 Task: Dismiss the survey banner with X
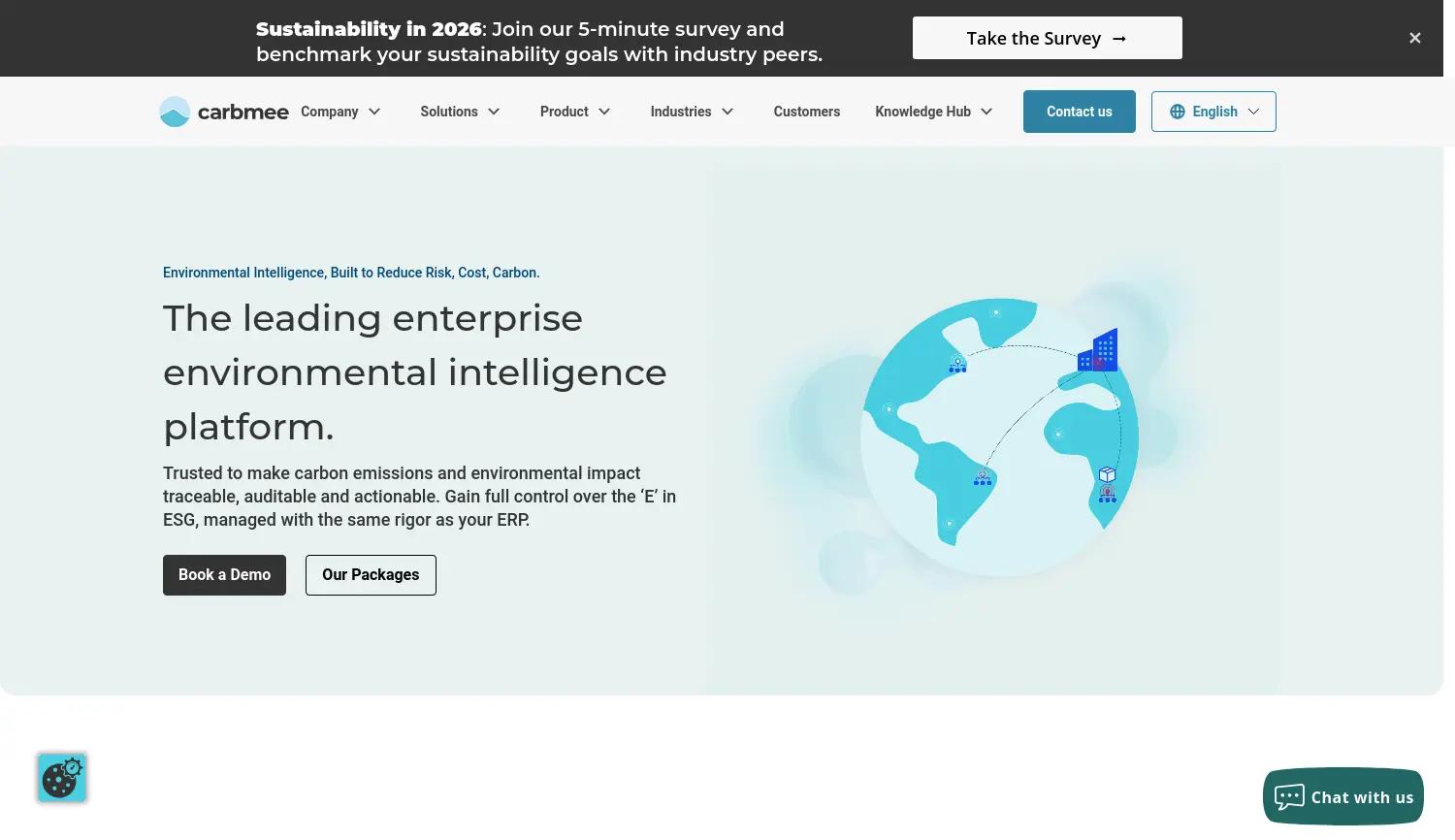tap(1415, 38)
